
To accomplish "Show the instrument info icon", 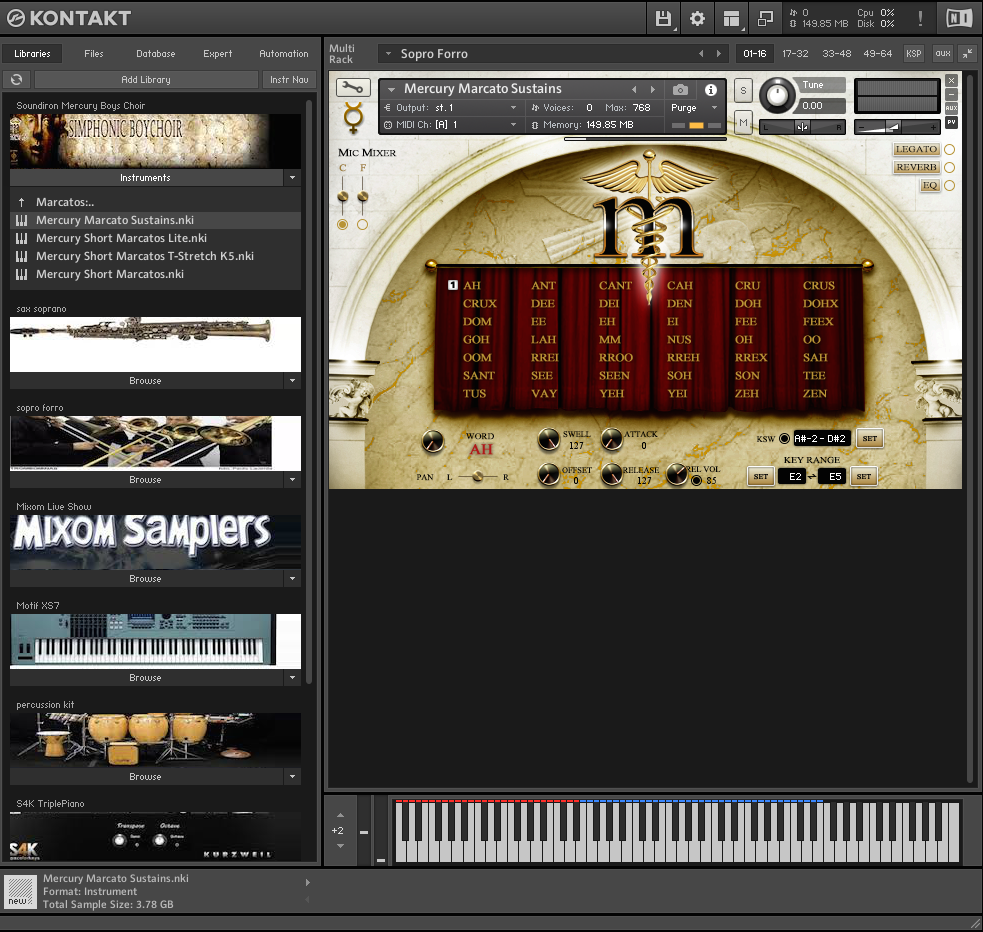I will [710, 90].
